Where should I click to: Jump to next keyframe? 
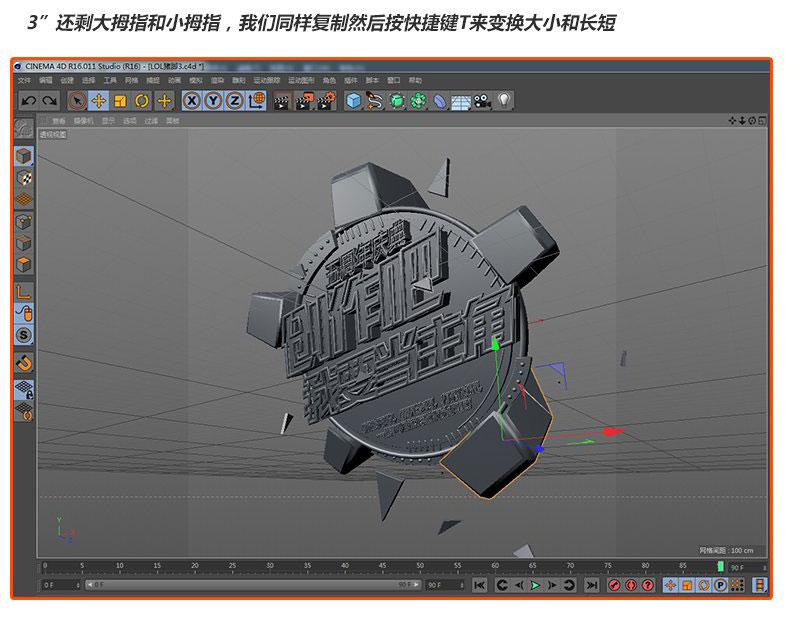click(569, 585)
